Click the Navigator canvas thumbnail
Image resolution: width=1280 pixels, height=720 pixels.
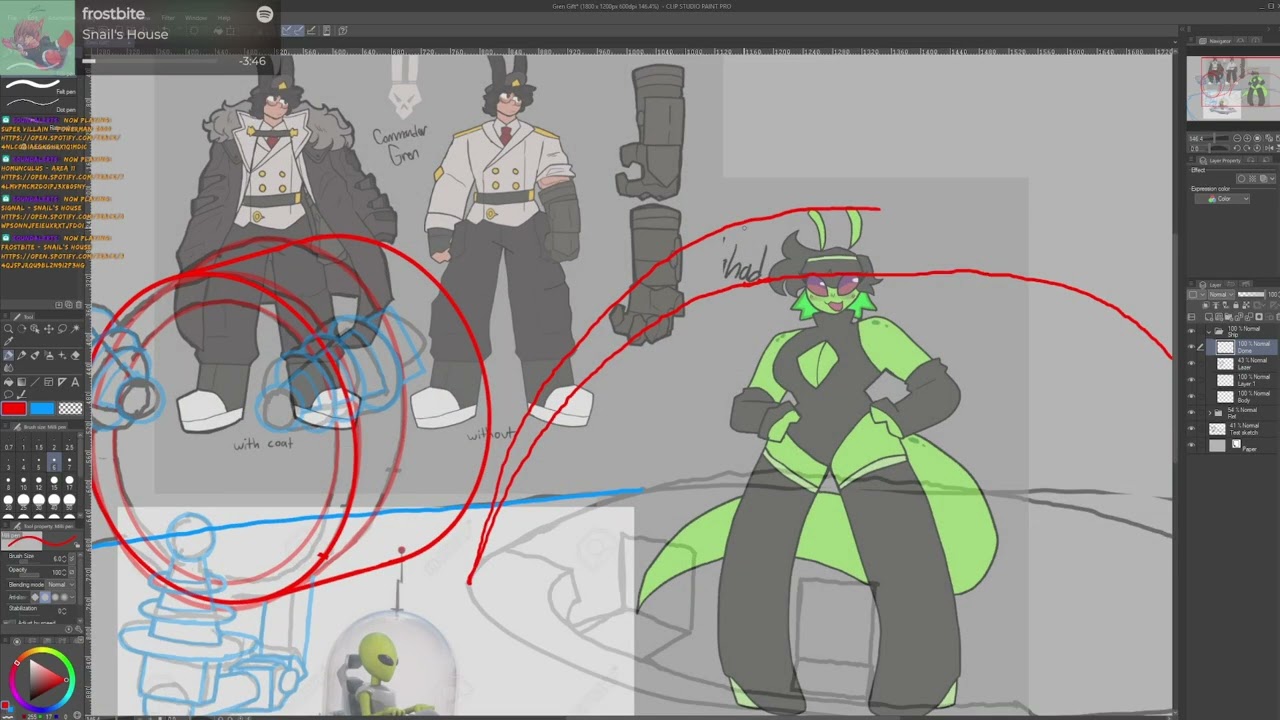point(1233,88)
